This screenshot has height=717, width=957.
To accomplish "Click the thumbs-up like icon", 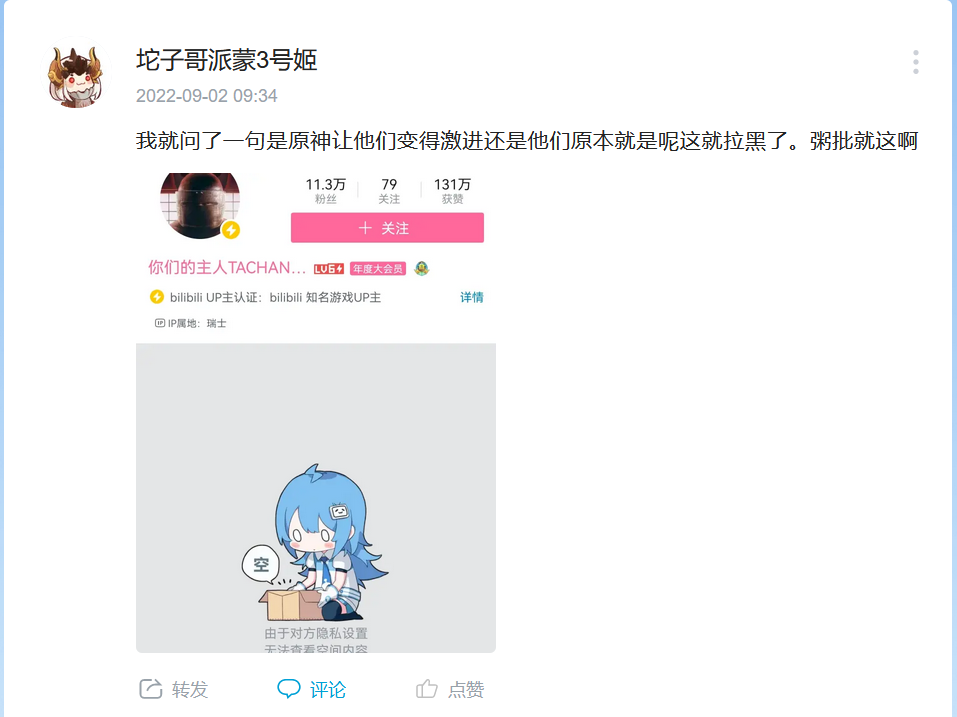I will click(427, 689).
